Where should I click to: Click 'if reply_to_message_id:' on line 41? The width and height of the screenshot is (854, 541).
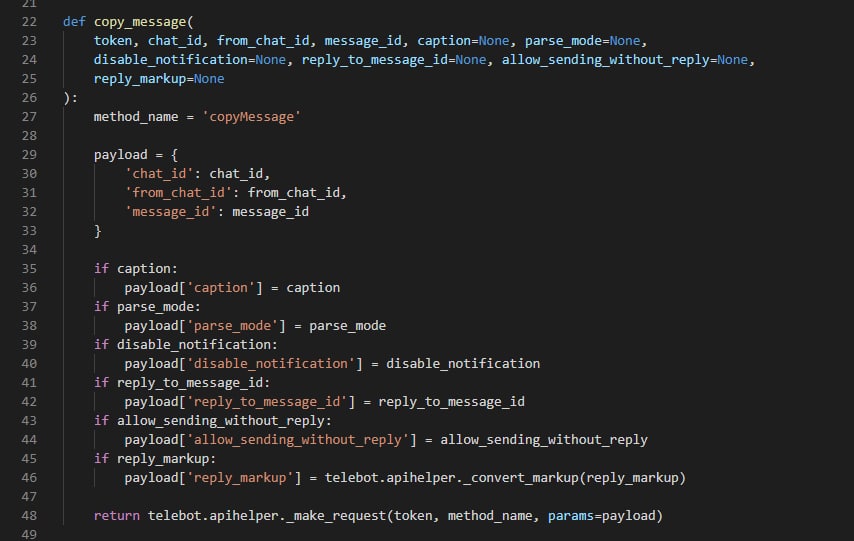(x=182, y=383)
